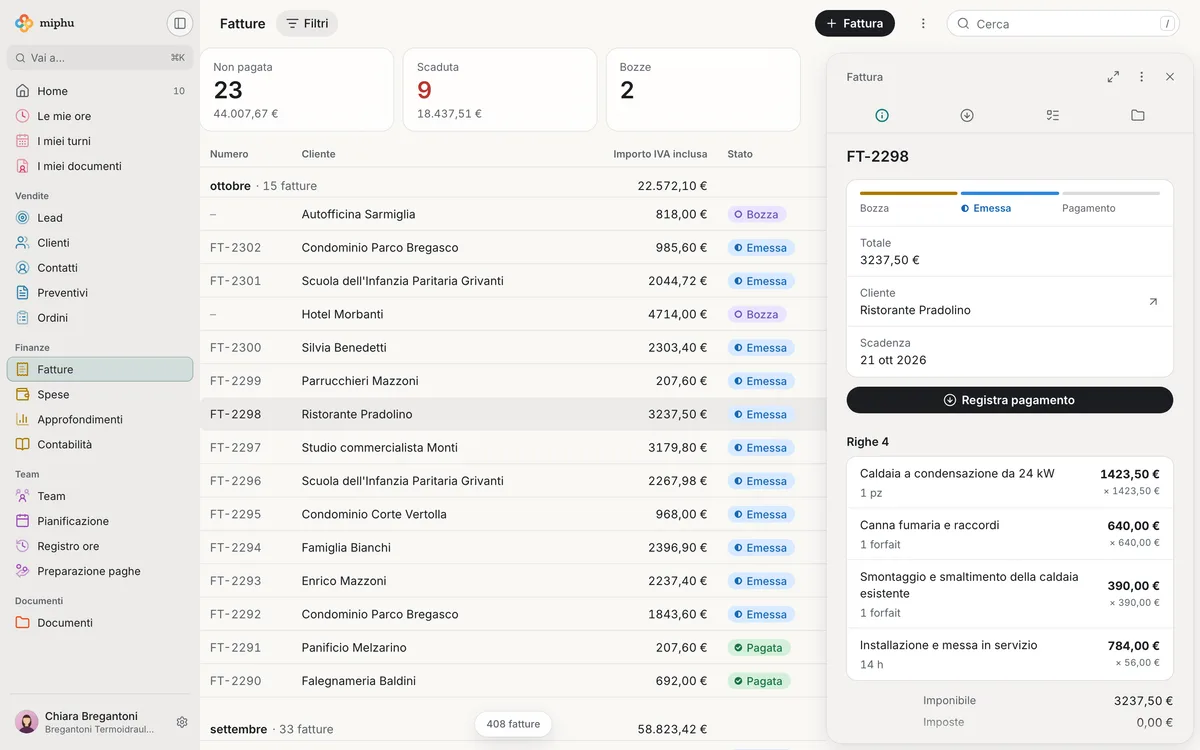Viewport: 1200px width, 750px height.
Task: Open Contabilità book icon
Action: pos(23,444)
